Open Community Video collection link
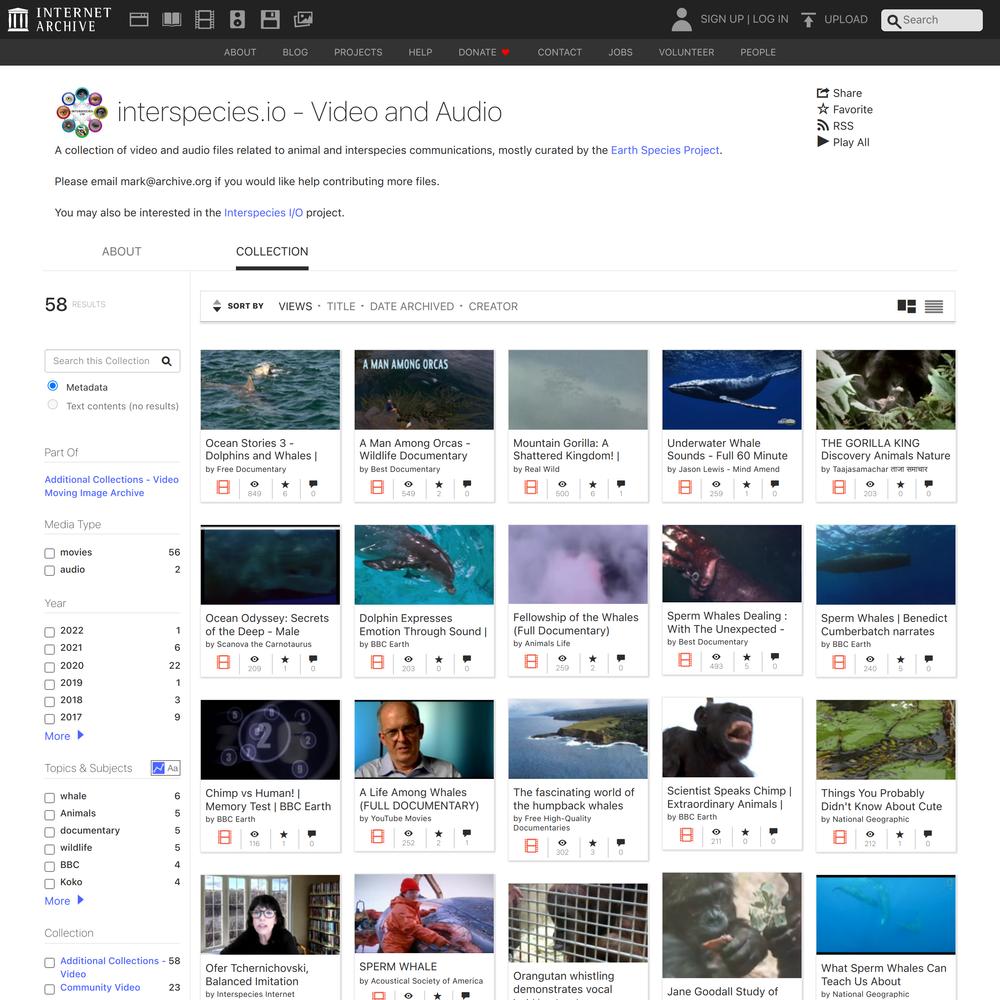Screen dimensions: 1000x1000 coord(100,987)
